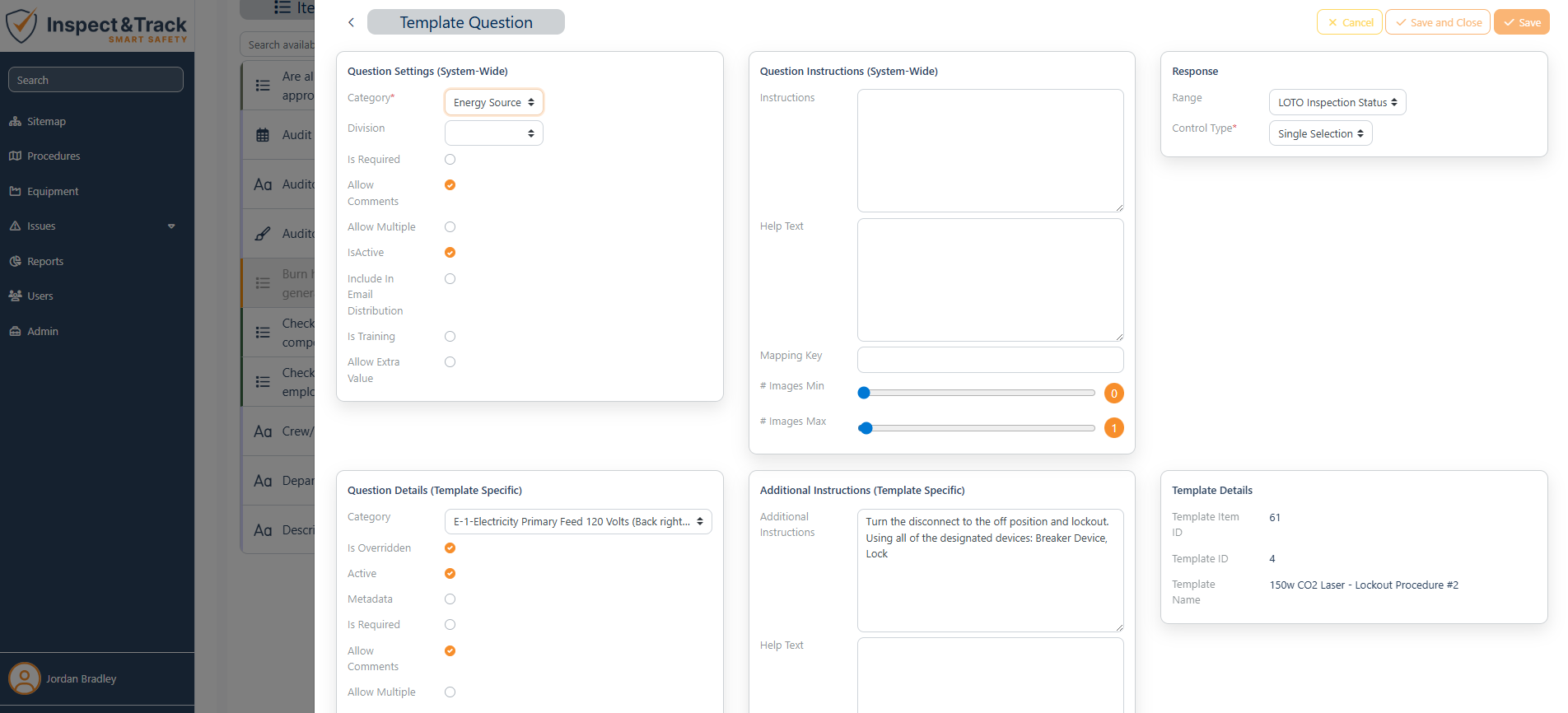The image size is (1568, 713).
Task: Click the Images Max value badge 1
Action: coord(1113,428)
